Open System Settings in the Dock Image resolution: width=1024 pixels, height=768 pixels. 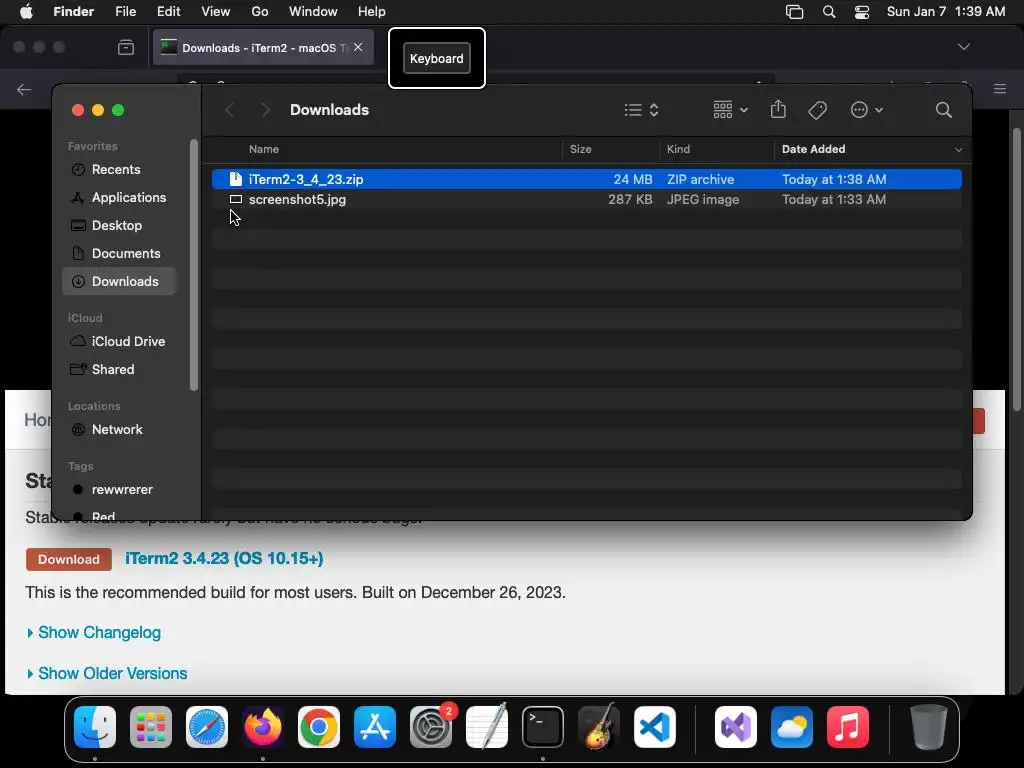click(x=431, y=727)
